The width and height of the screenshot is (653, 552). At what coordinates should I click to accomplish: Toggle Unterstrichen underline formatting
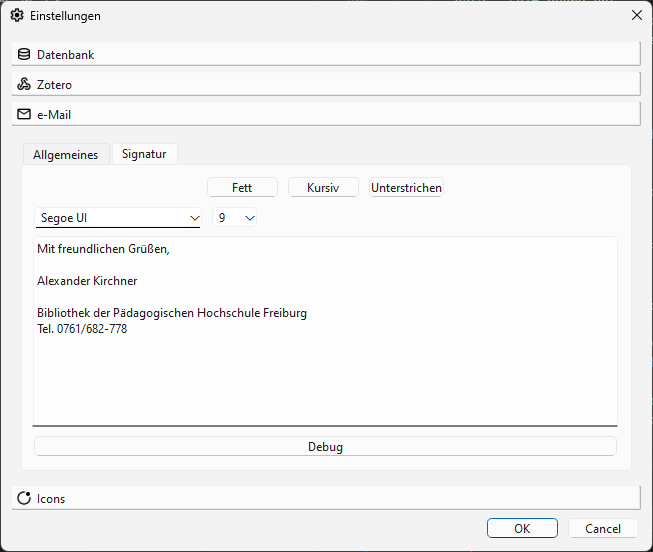(406, 187)
